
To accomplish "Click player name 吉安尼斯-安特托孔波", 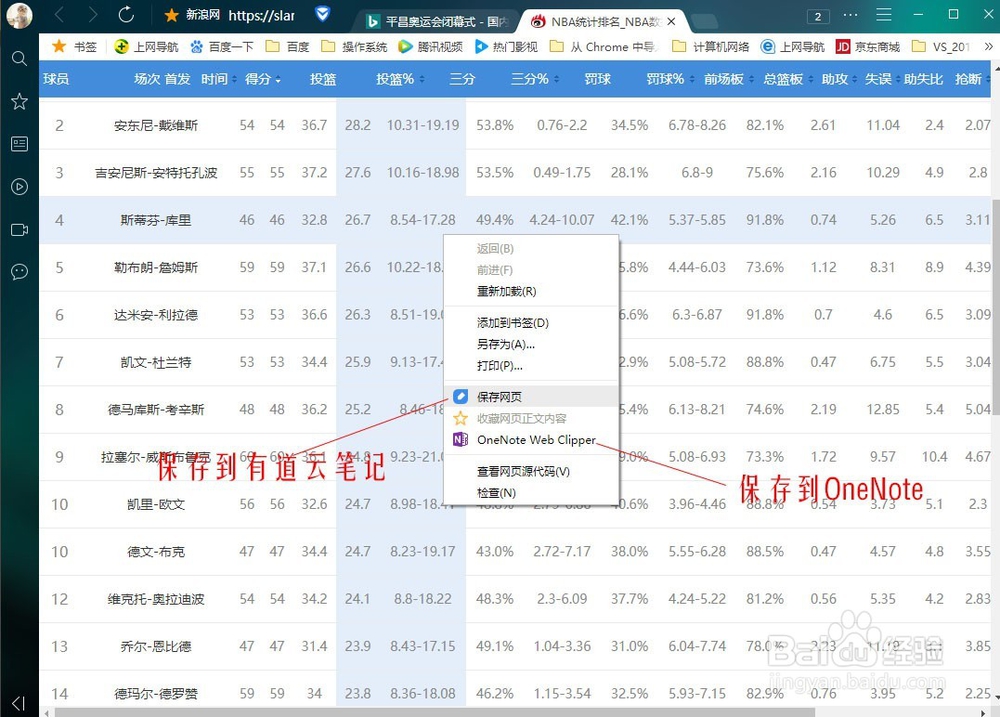I will coord(156,173).
